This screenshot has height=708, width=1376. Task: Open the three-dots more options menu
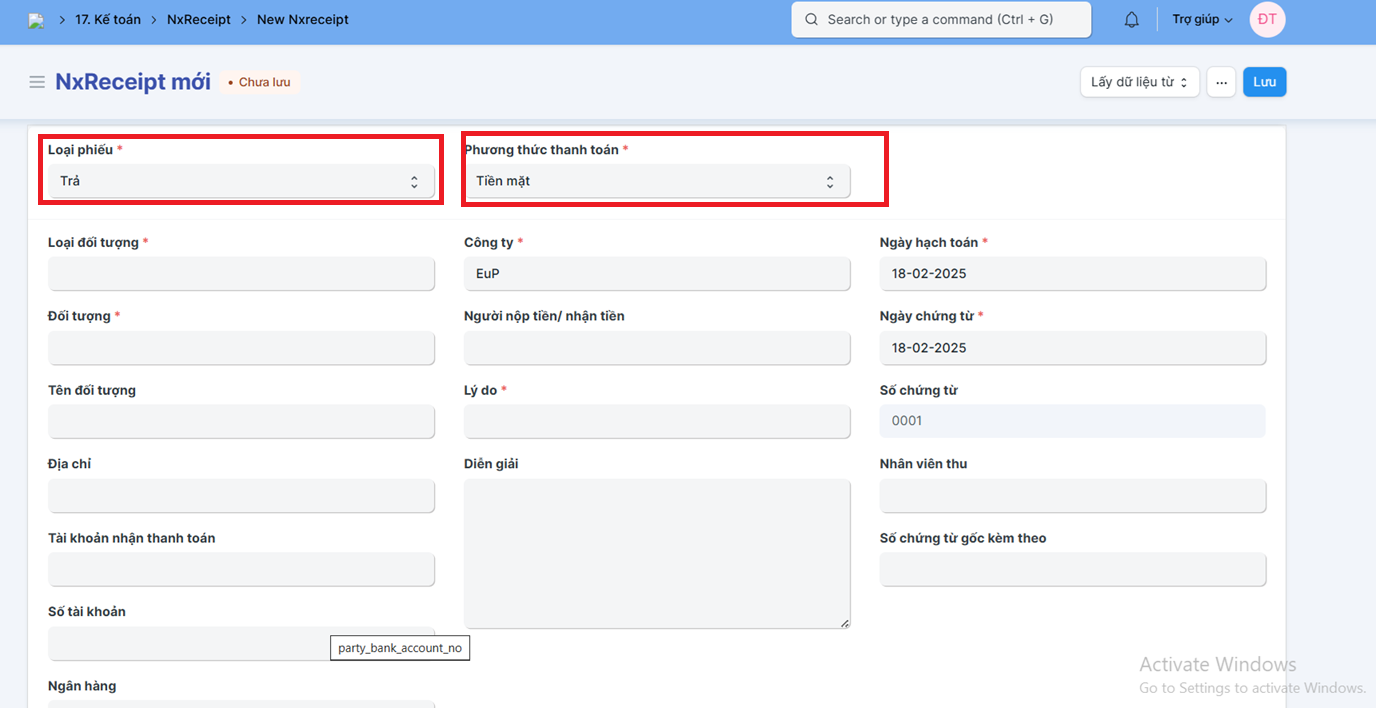1221,82
